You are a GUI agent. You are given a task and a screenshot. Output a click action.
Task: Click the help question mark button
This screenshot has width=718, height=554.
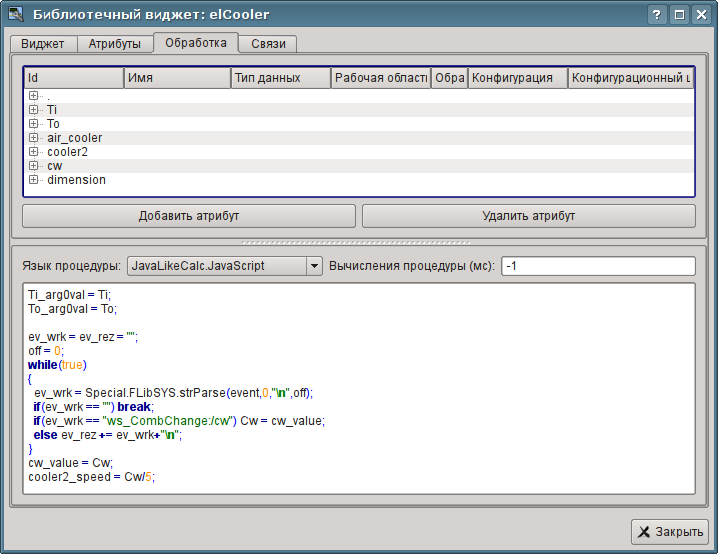click(x=656, y=15)
